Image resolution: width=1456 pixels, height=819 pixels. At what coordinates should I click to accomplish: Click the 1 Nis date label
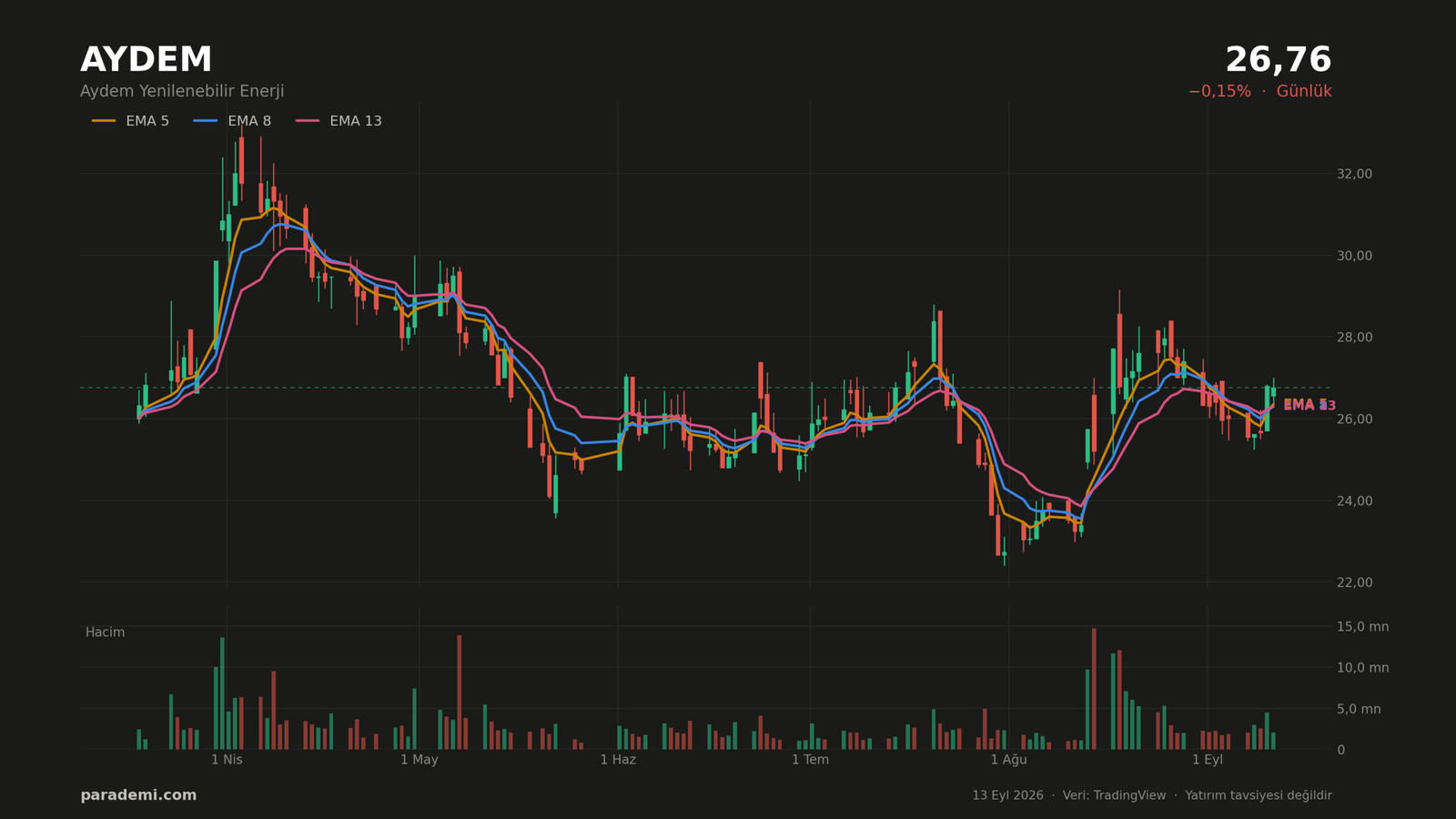tap(227, 760)
